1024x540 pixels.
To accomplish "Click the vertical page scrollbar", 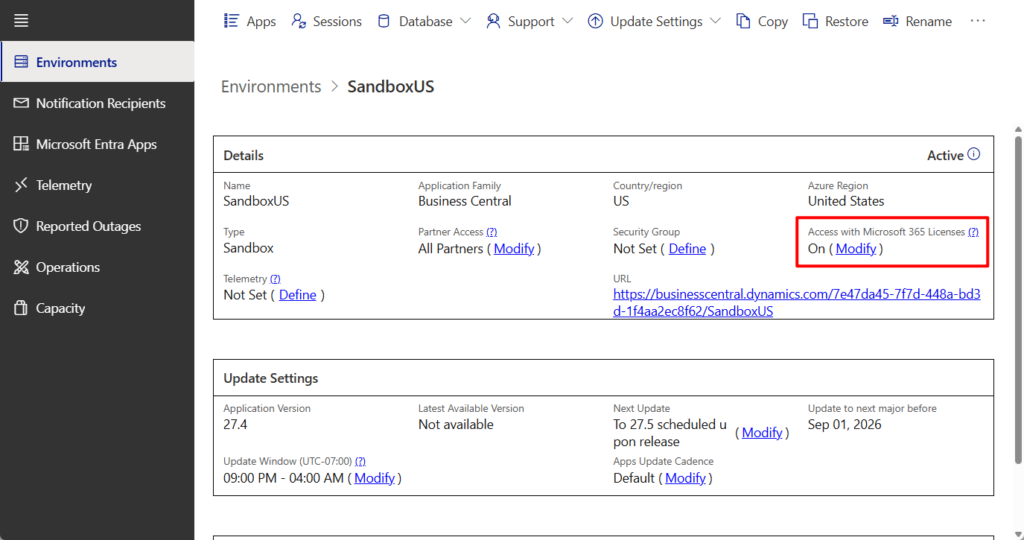I will click(x=1017, y=300).
